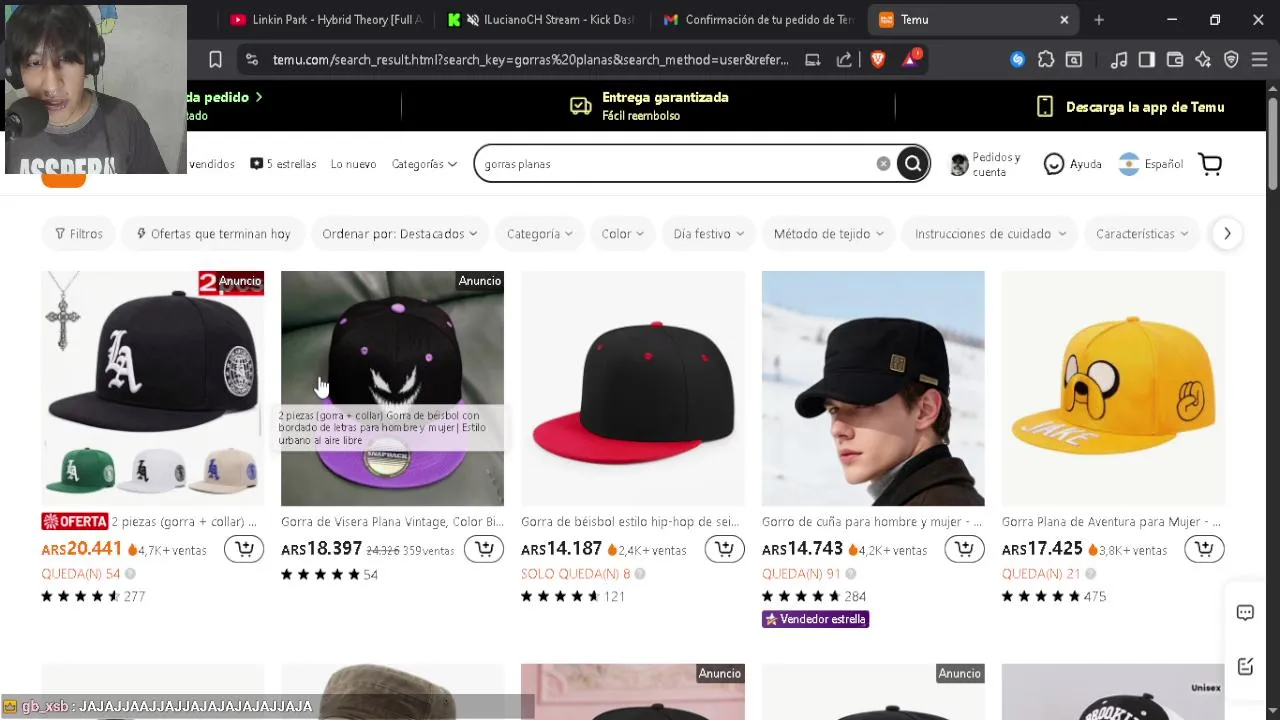Screen dimensions: 1280x720
Task: Bookmark this page in the address bar
Action: point(215,60)
